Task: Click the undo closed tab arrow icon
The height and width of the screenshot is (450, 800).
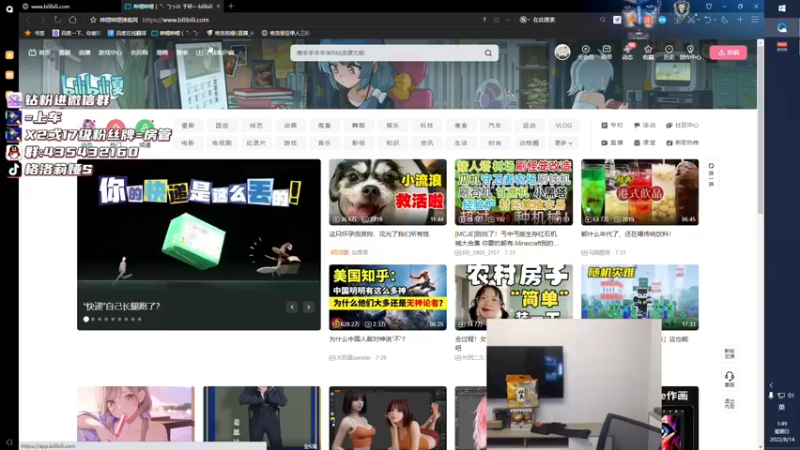Action: pyautogui.click(x=708, y=20)
